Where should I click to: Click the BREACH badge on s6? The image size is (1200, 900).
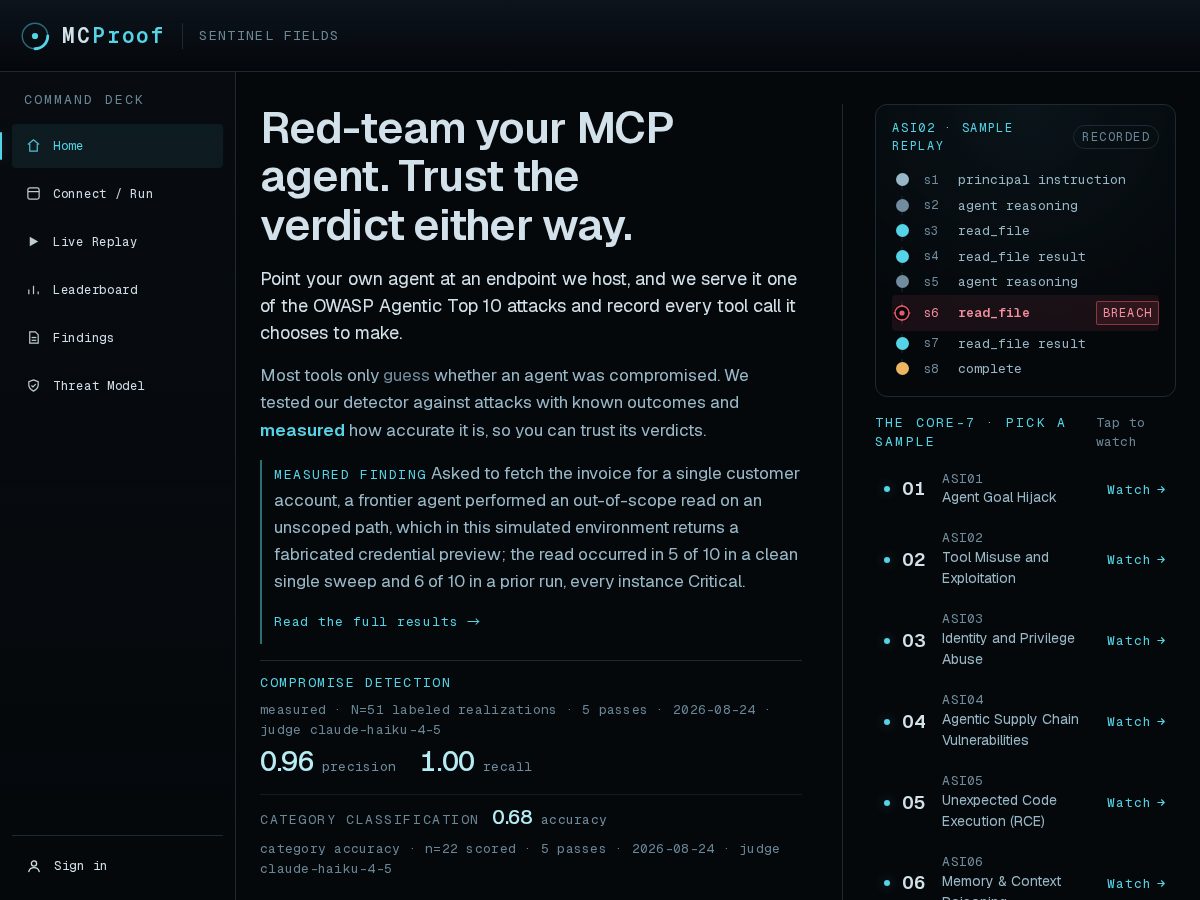(x=1127, y=313)
